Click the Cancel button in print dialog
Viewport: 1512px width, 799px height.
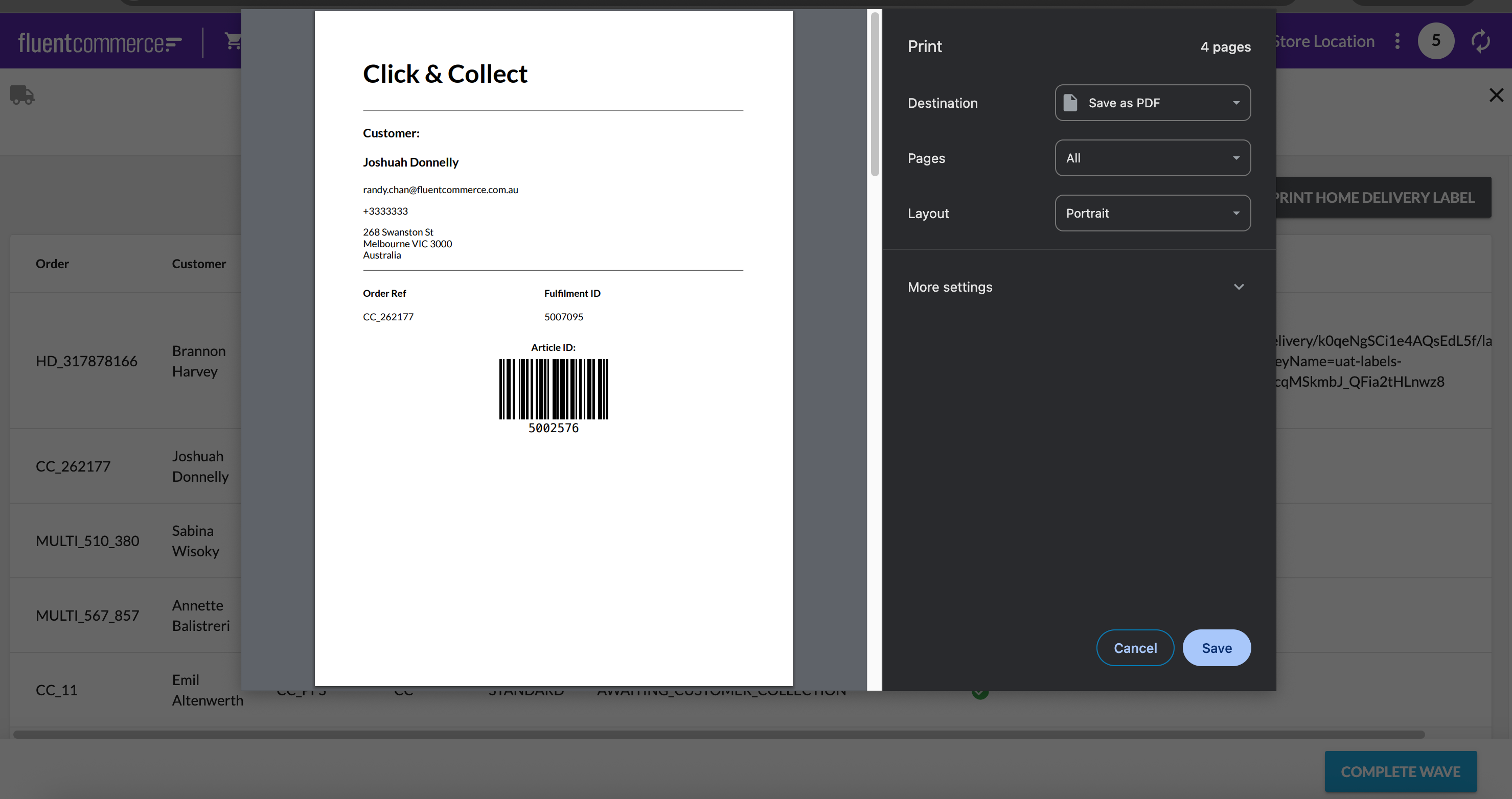1135,648
